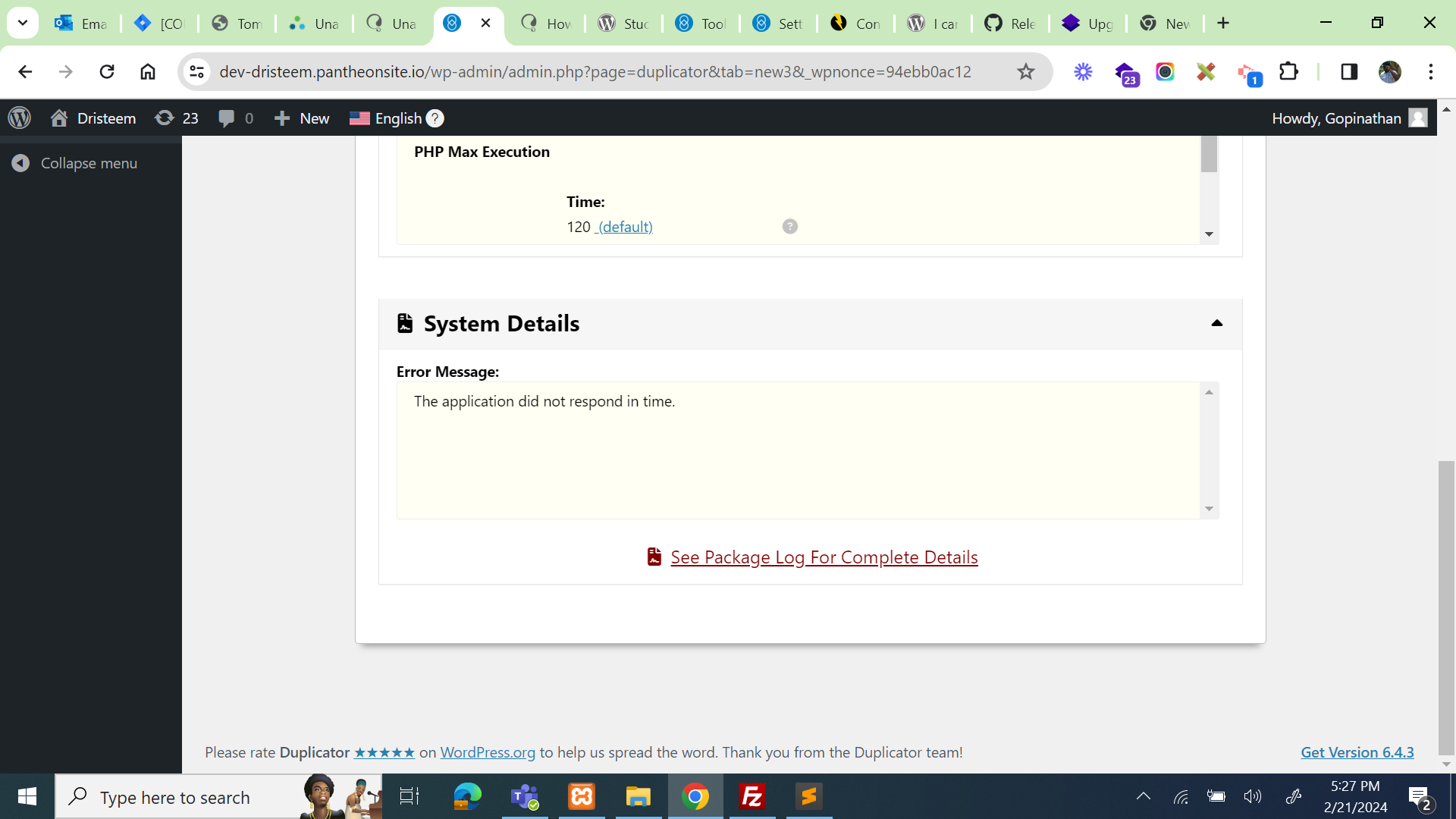Open the browser side panel
This screenshot has width=1456, height=819.
coord(1349,71)
